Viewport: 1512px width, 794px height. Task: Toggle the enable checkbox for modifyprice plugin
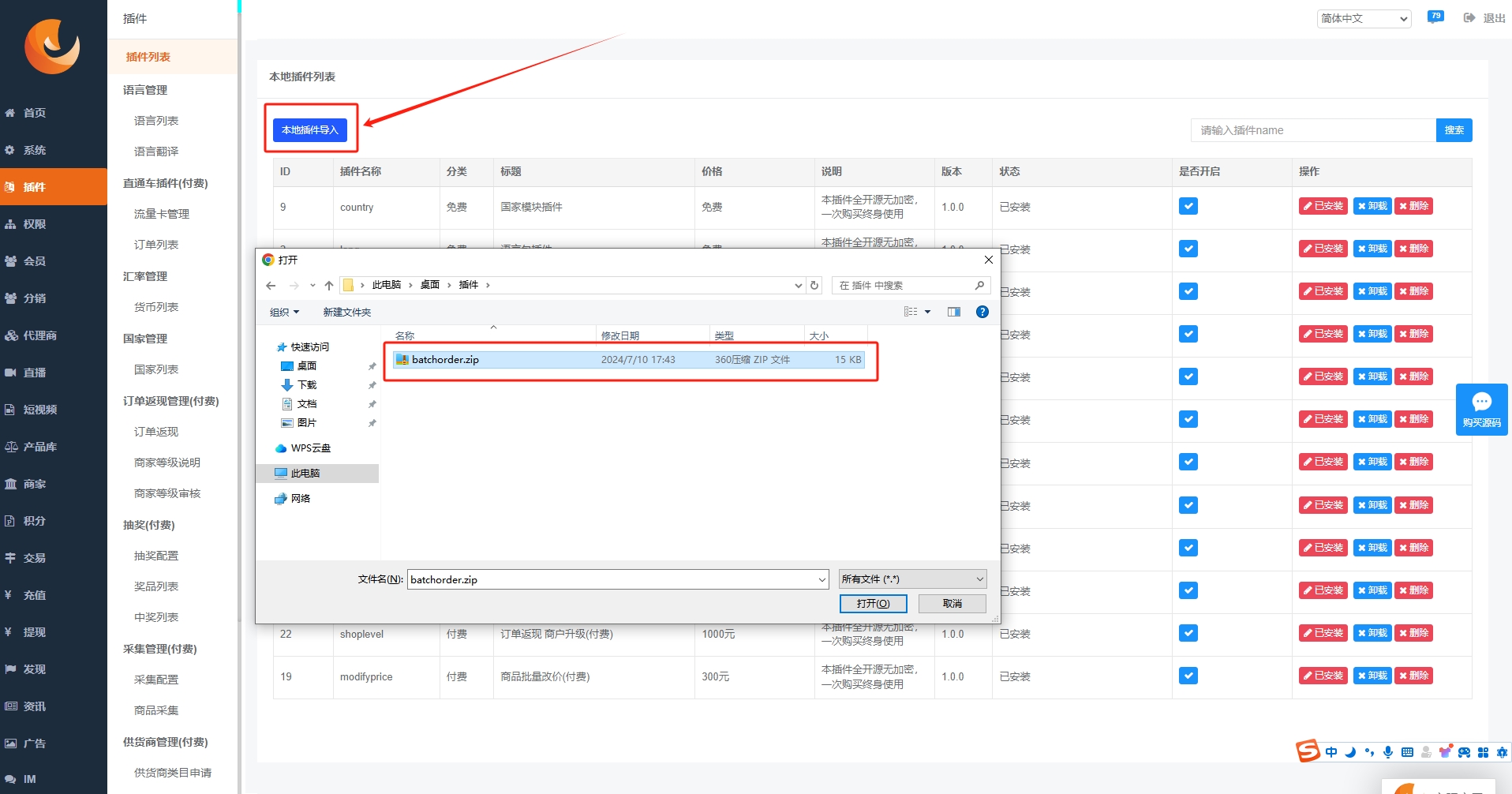(1188, 676)
